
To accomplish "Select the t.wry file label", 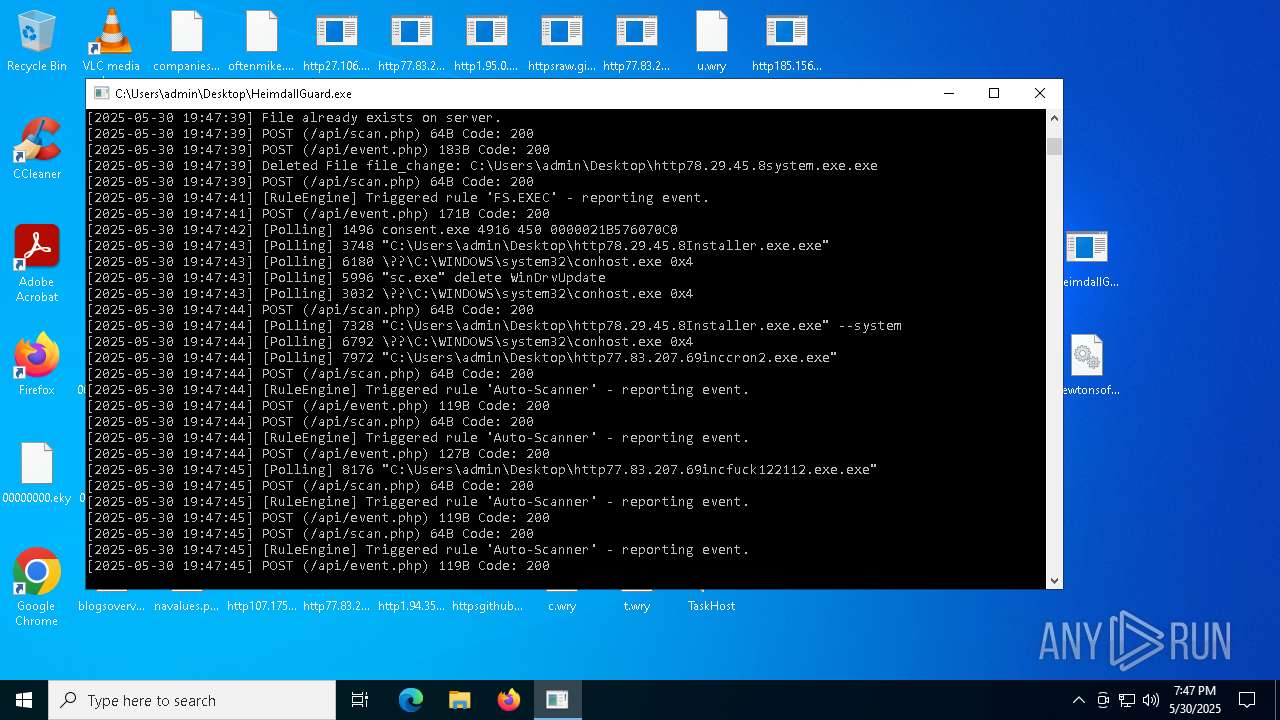I will coord(637,606).
